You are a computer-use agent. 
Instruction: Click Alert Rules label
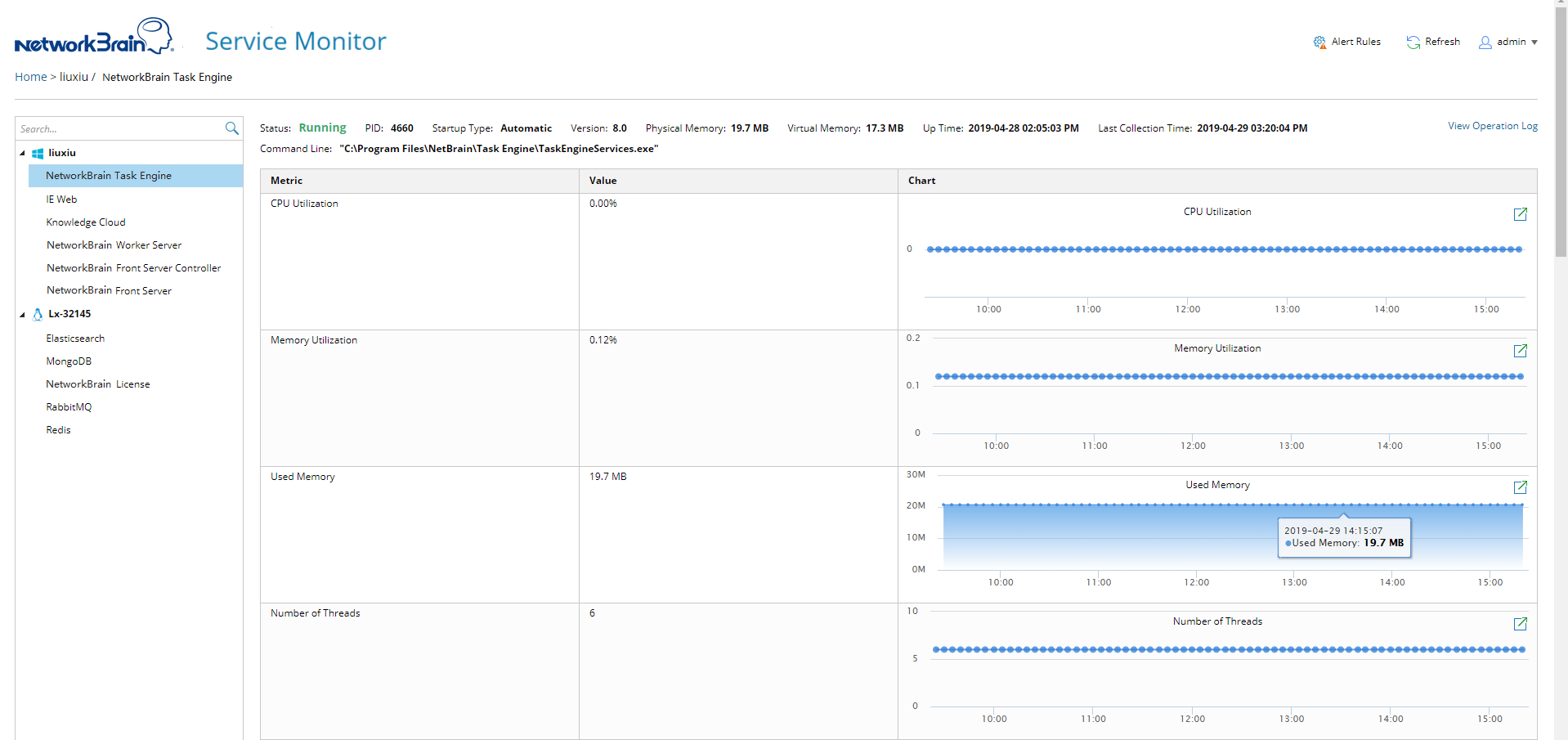click(x=1355, y=42)
